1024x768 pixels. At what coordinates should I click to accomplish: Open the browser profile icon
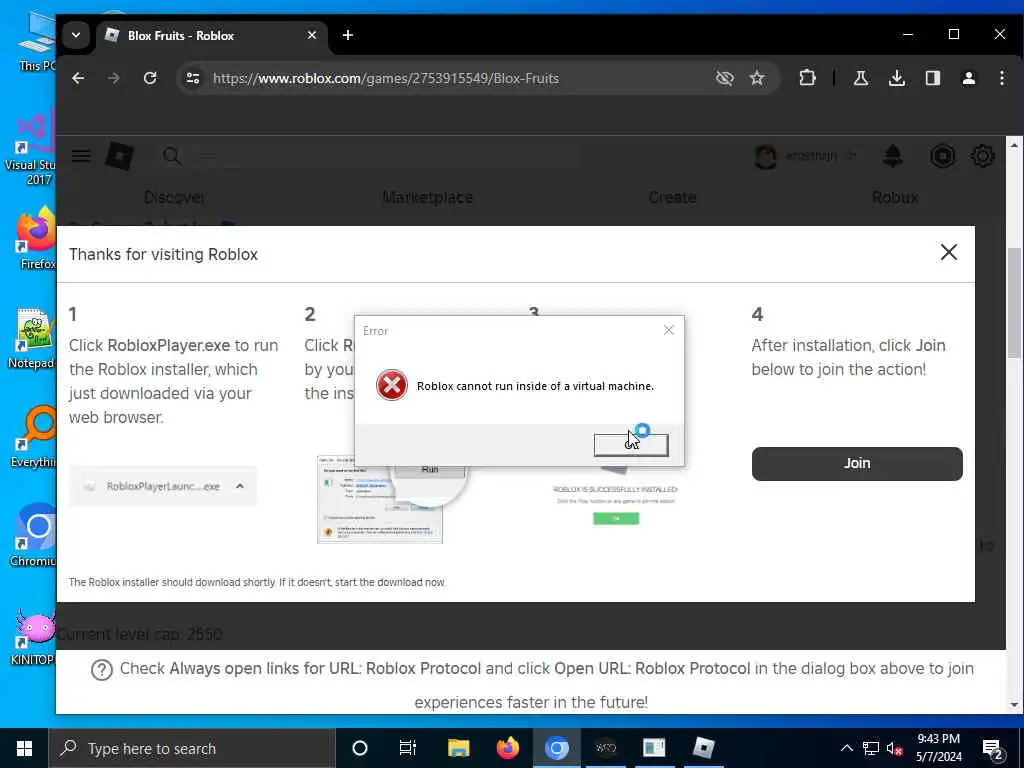(x=968, y=78)
